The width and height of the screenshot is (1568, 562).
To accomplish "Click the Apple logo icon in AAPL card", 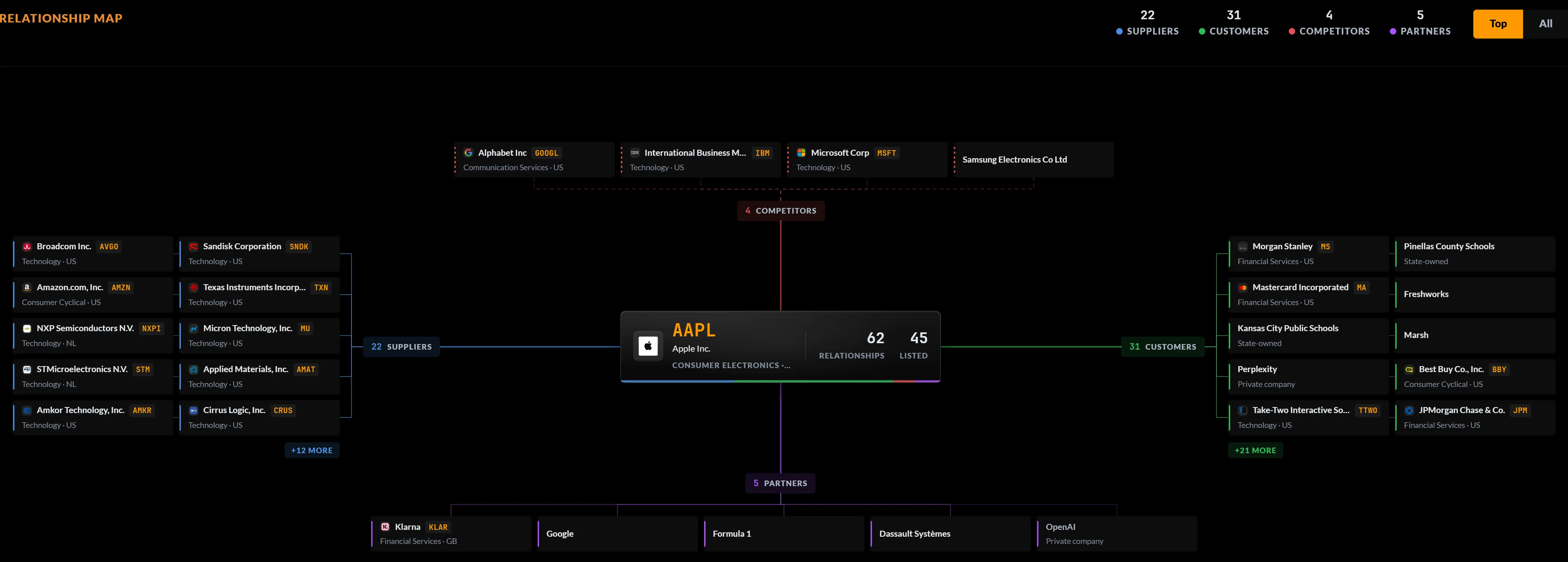I will (x=648, y=346).
